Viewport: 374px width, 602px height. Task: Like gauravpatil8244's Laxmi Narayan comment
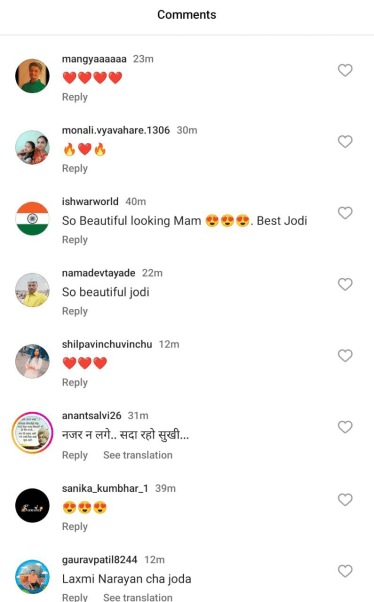[x=345, y=571]
